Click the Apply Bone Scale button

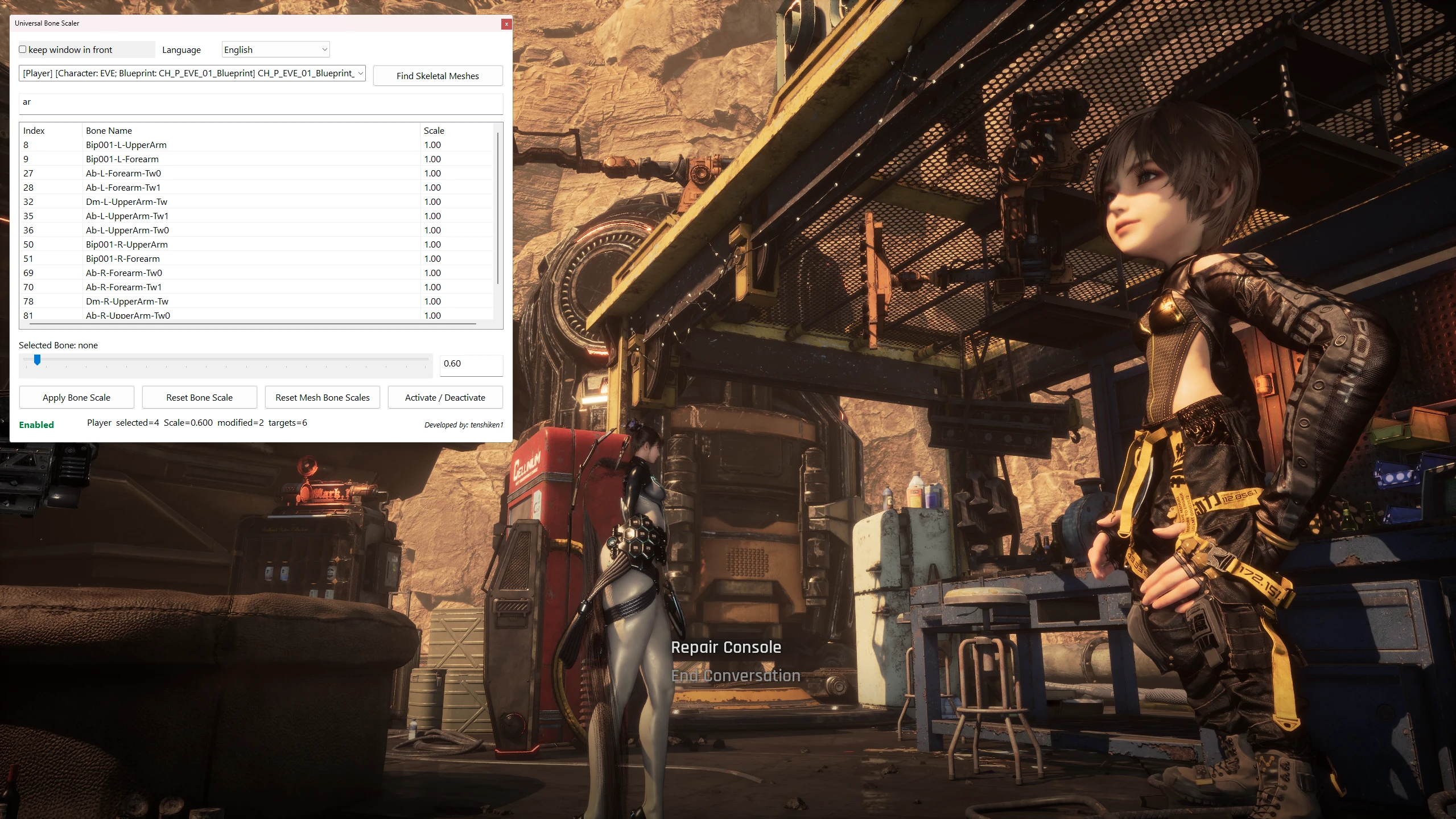(77, 397)
